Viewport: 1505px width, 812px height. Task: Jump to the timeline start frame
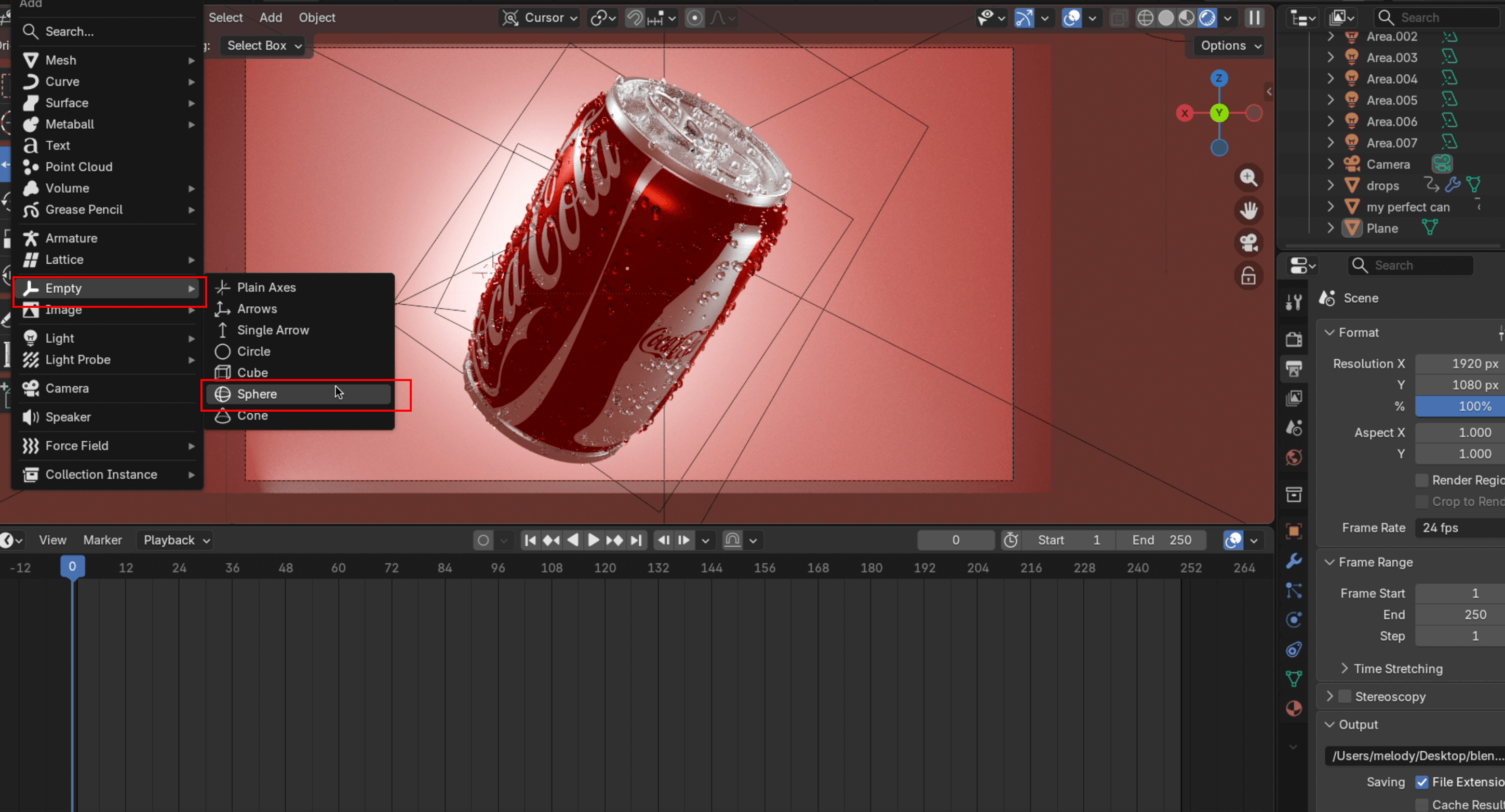(531, 540)
